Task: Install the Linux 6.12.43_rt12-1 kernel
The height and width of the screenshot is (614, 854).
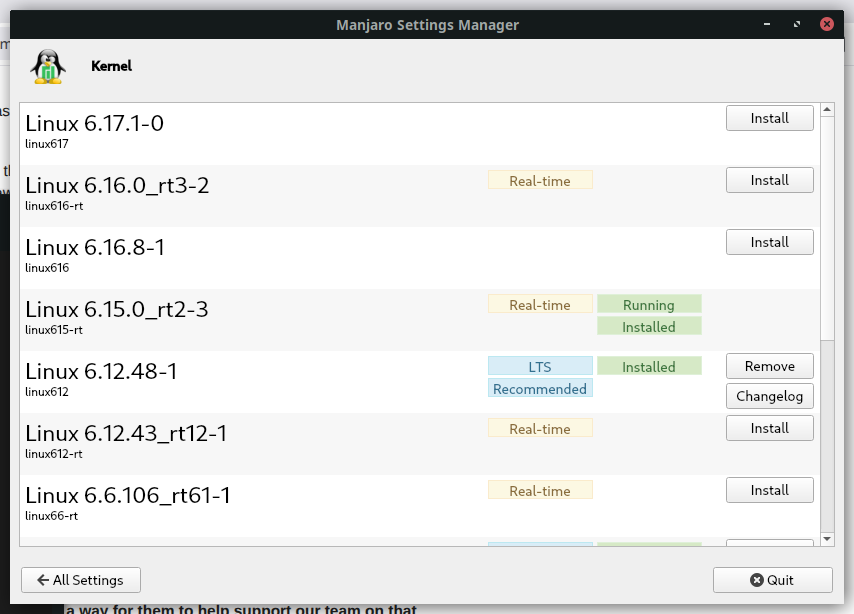Action: pos(769,428)
